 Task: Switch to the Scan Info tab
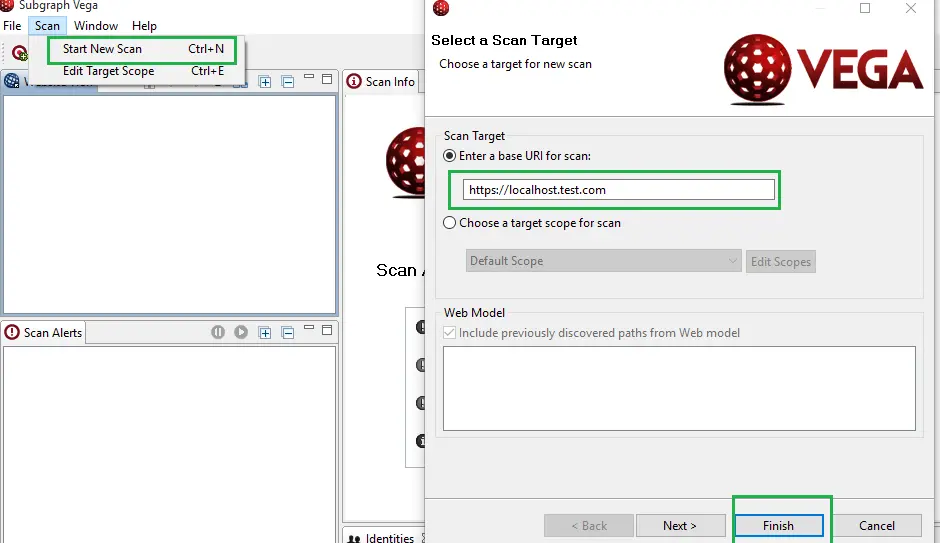[x=381, y=82]
